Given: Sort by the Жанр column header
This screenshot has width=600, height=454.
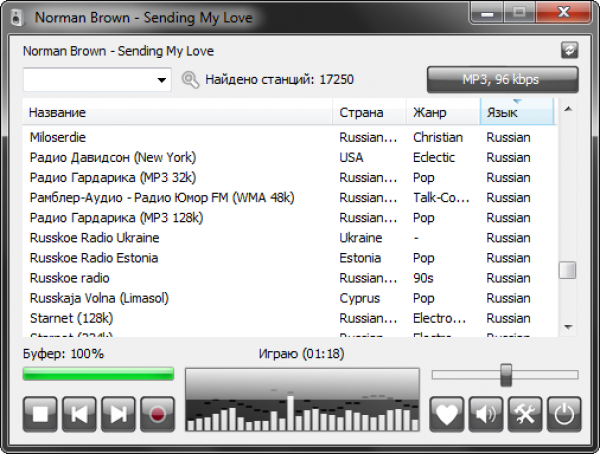Looking at the screenshot, I should (x=443, y=113).
